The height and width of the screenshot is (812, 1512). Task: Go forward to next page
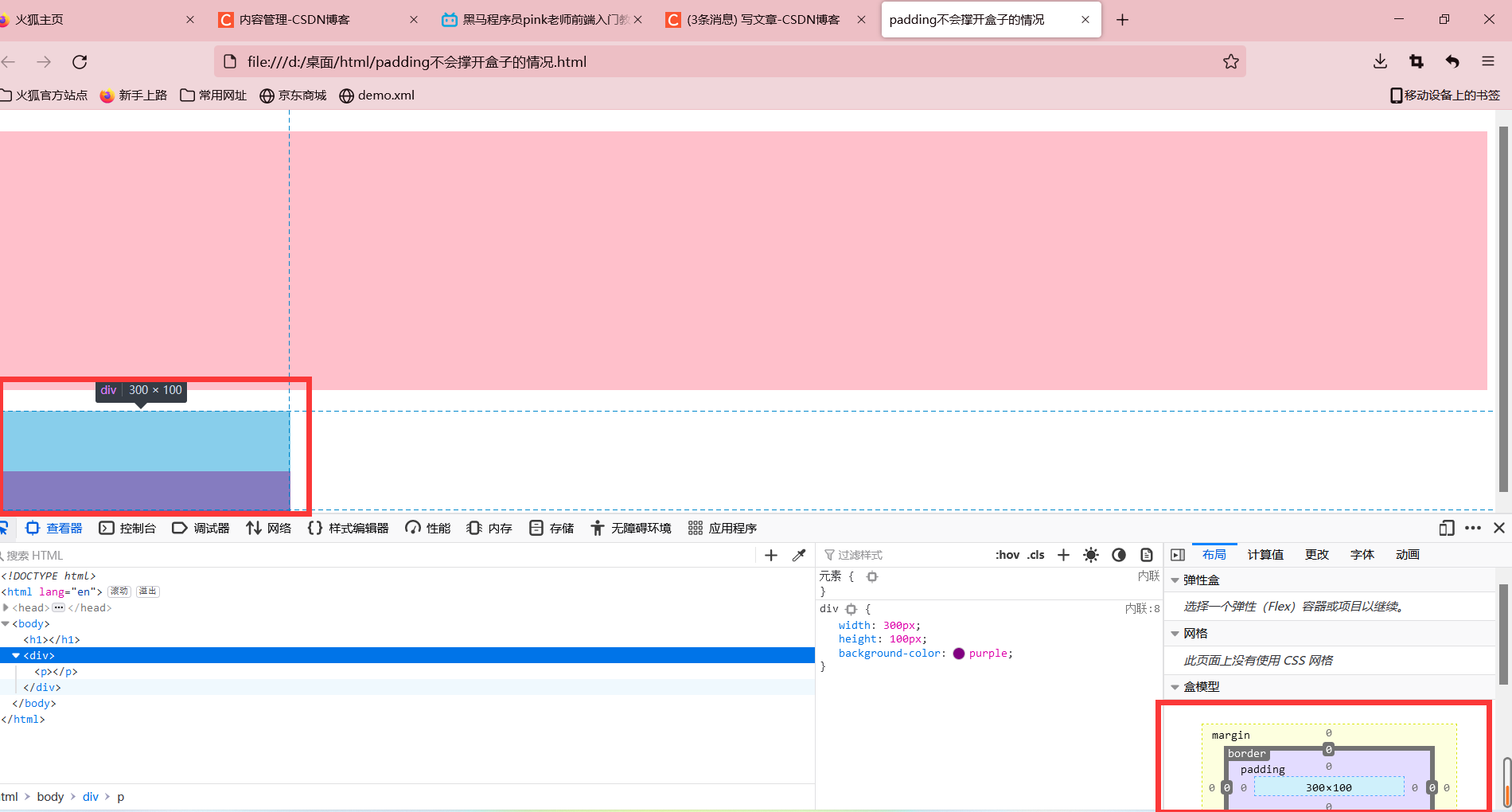click(x=44, y=61)
